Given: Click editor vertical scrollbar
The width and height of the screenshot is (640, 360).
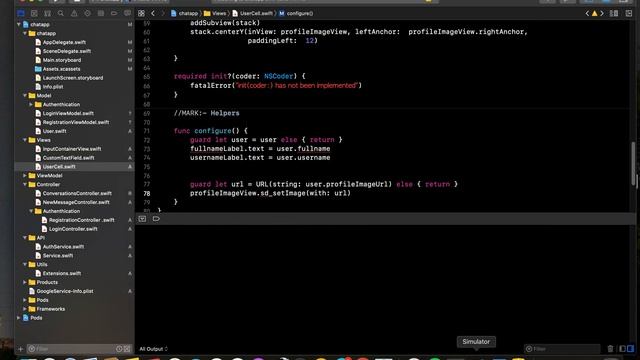Looking at the screenshot, I should point(633,163).
